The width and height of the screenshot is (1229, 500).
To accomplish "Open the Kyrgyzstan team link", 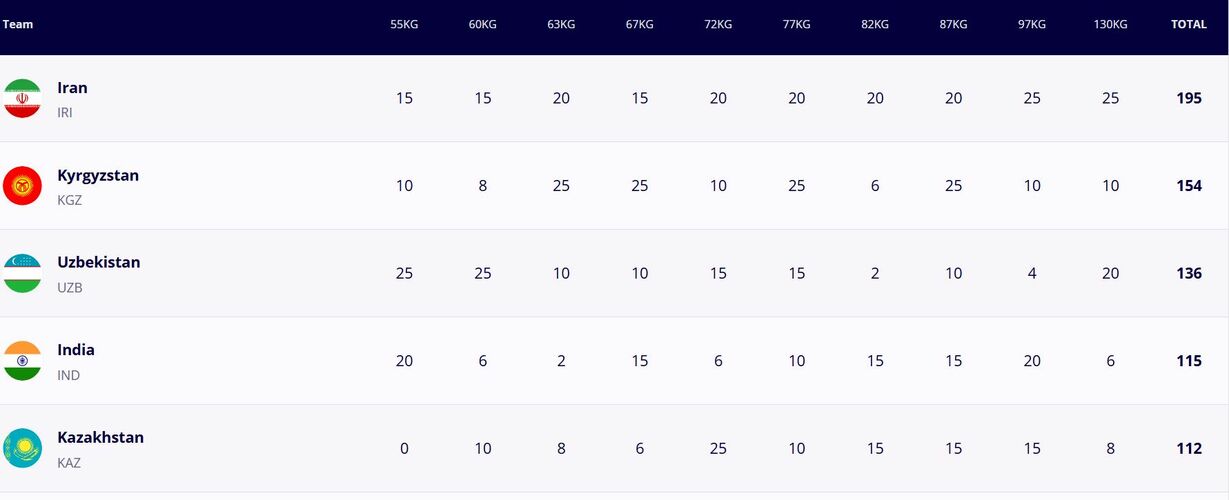I will 98,176.
